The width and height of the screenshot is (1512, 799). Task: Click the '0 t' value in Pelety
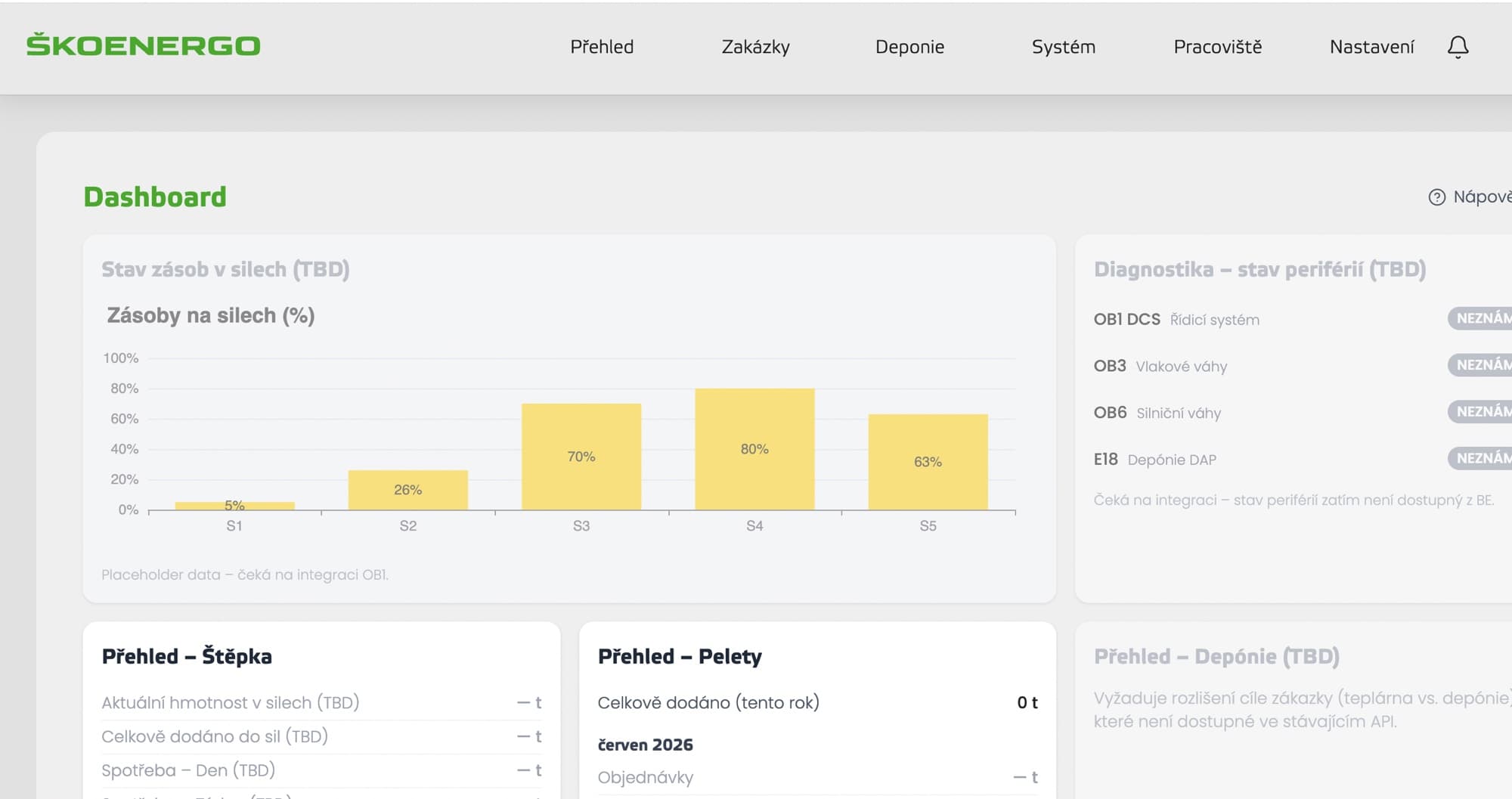click(x=1027, y=702)
